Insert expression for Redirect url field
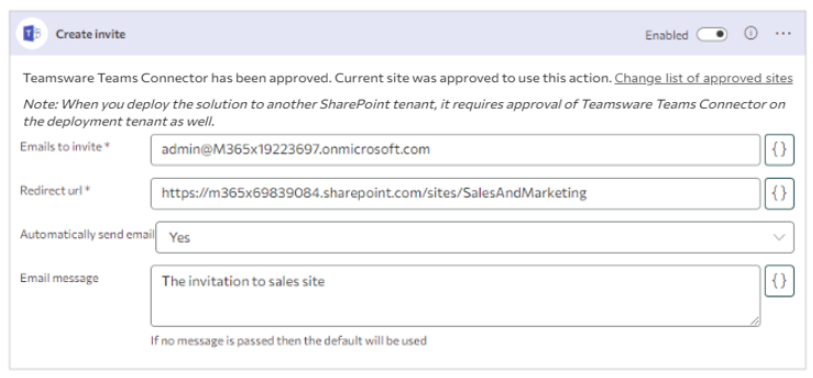 pos(779,193)
